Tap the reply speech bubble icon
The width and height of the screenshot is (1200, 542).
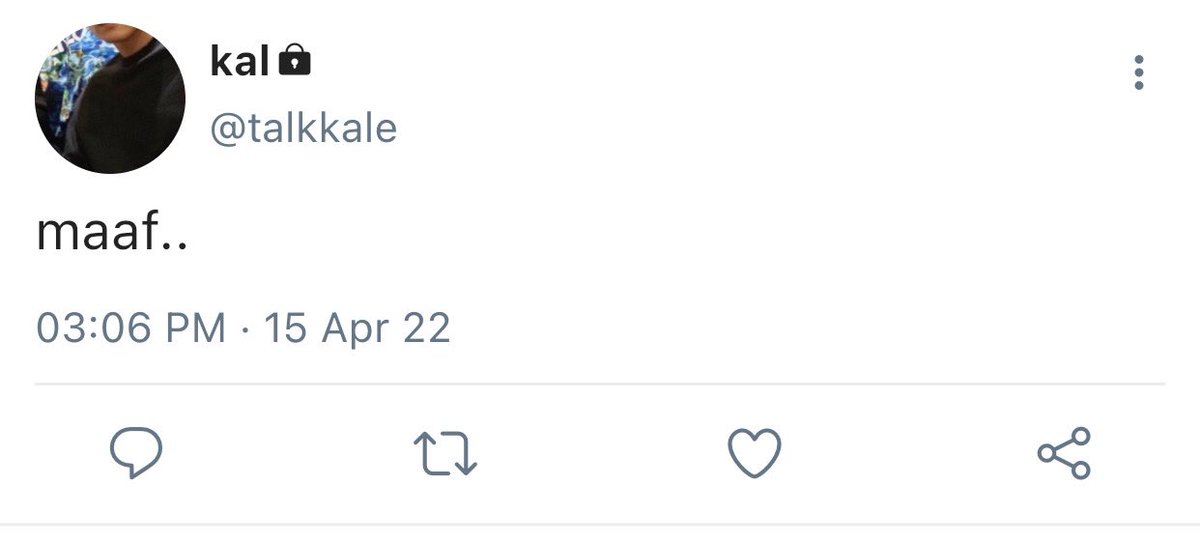(136, 455)
